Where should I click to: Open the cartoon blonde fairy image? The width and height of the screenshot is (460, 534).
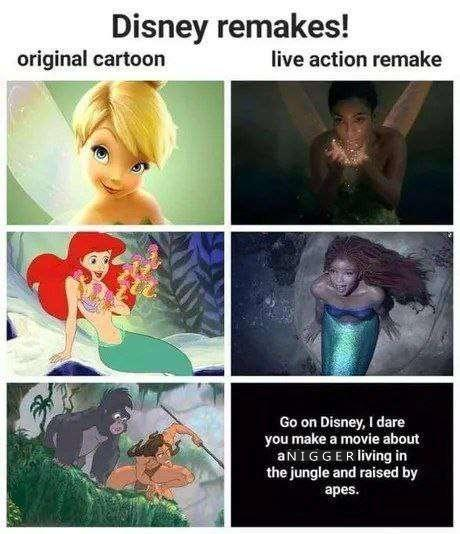pyautogui.click(x=115, y=153)
